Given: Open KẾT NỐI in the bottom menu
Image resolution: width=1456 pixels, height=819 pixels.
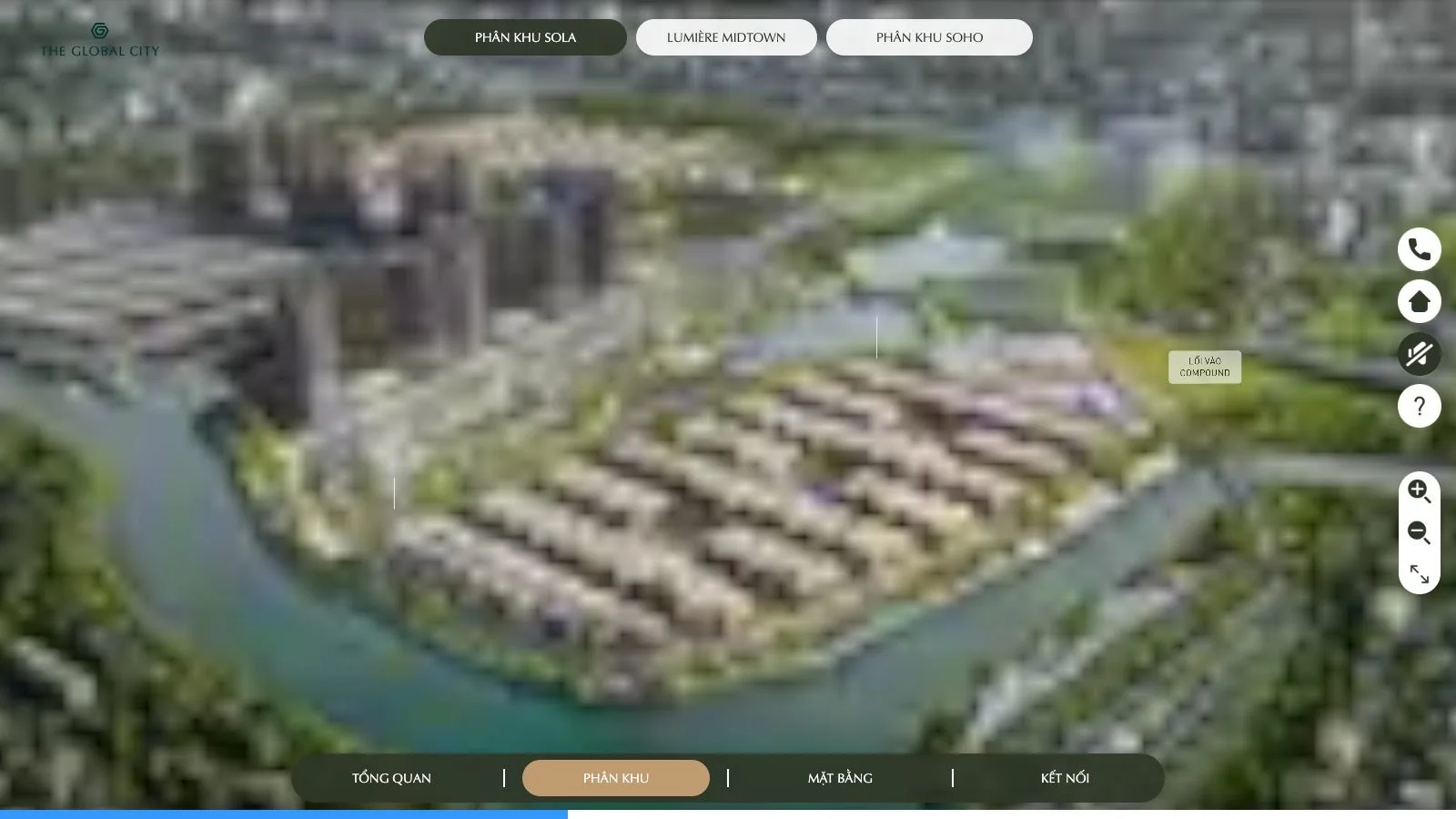Looking at the screenshot, I should pos(1065,778).
